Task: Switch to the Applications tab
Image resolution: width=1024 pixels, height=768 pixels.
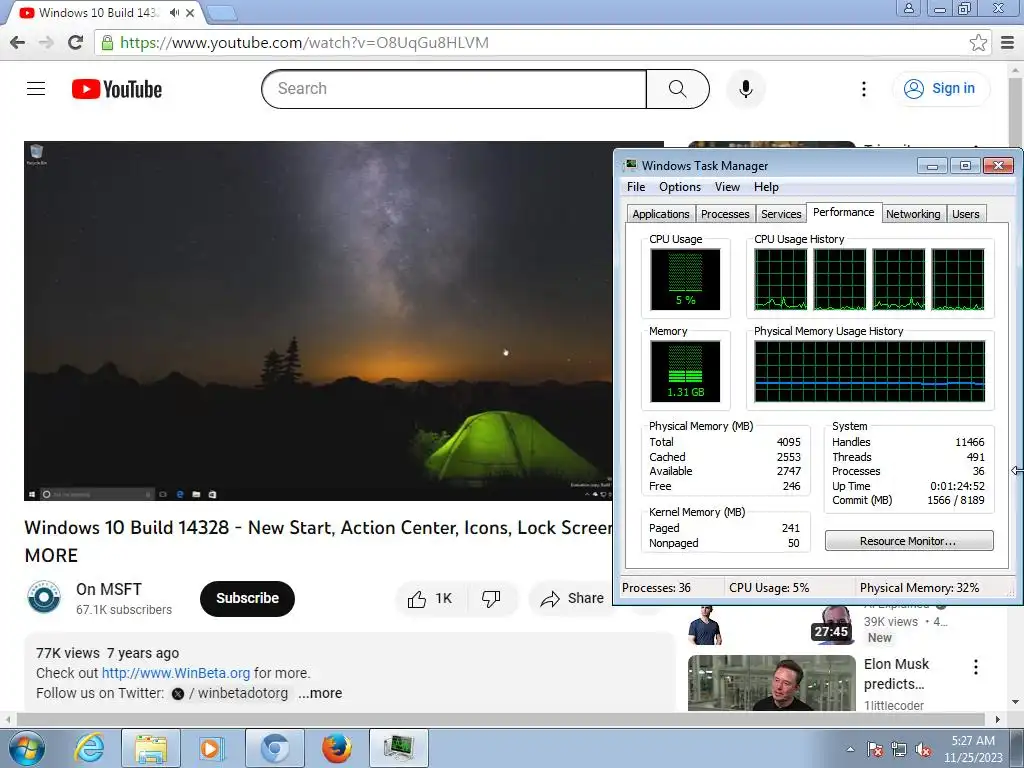Action: coord(660,214)
